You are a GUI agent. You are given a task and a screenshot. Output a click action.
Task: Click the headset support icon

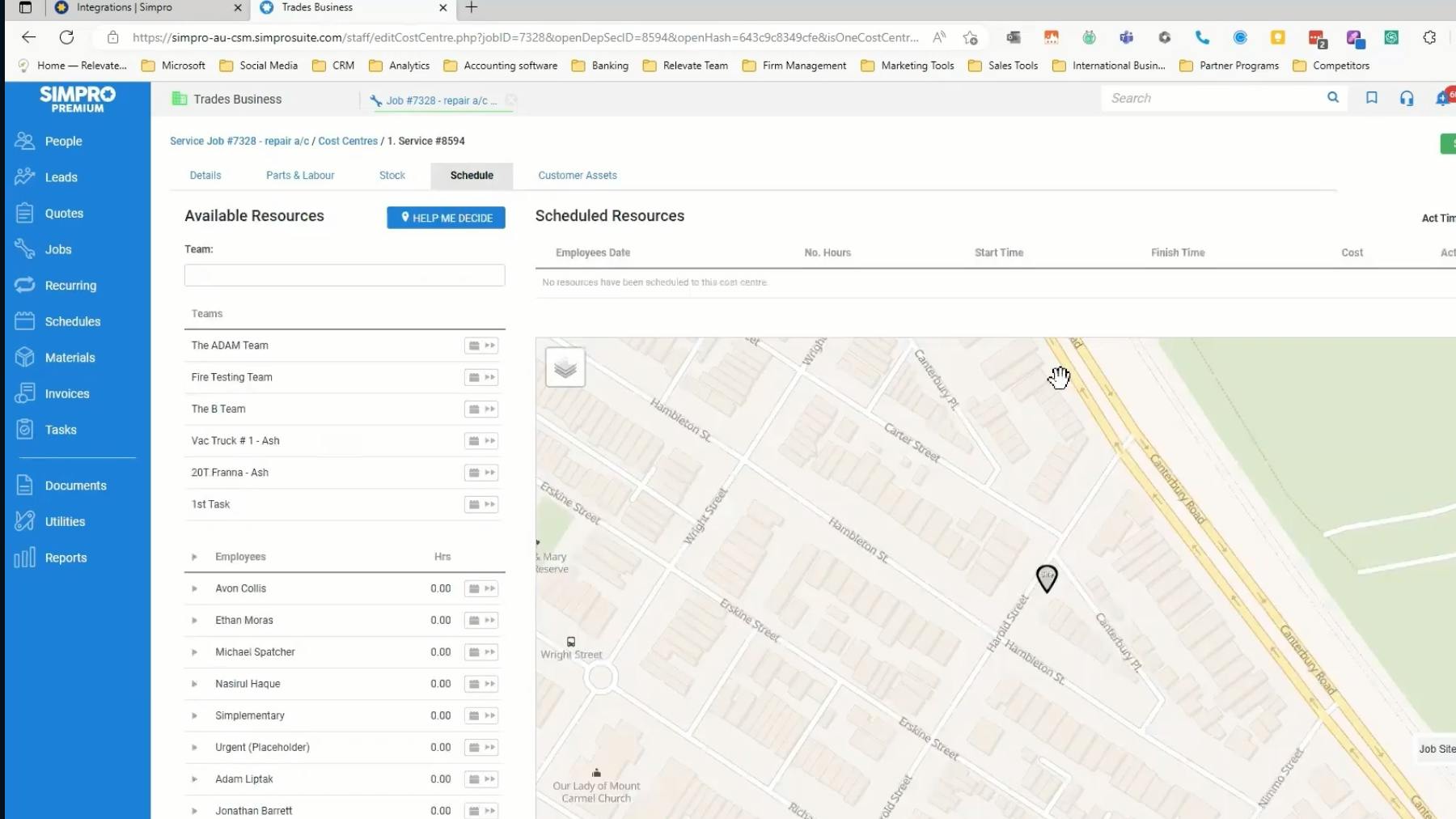(x=1407, y=98)
